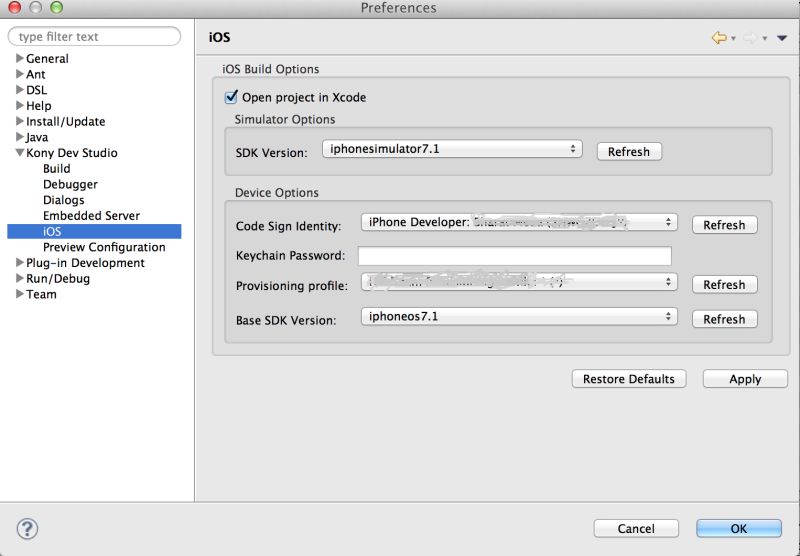The height and width of the screenshot is (556, 800).
Task: Expand the Install/Update tree node
Action: (x=20, y=121)
